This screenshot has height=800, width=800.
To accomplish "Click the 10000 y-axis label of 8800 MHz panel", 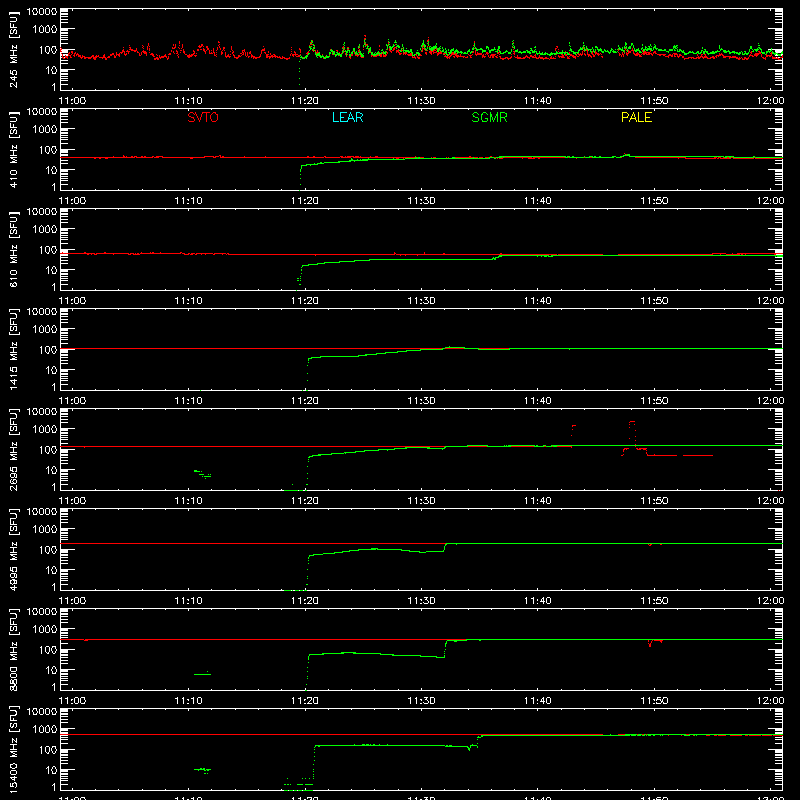I will coord(42,612).
